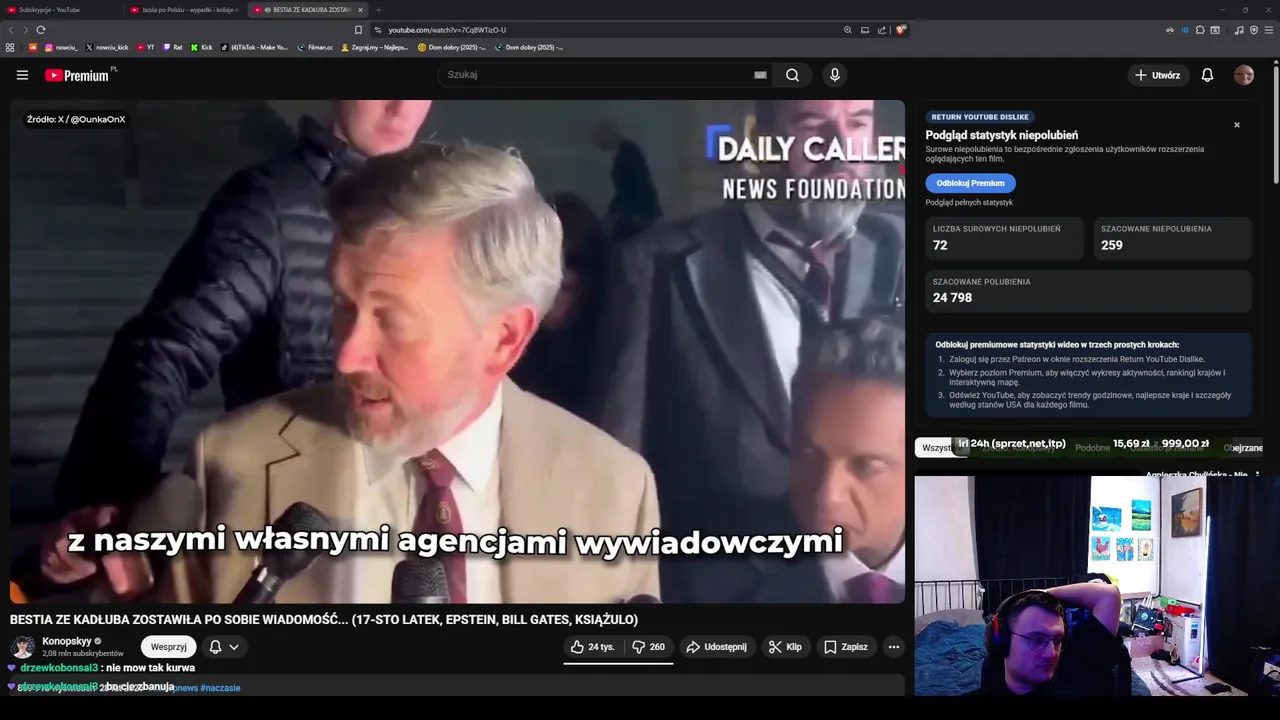Image resolution: width=1280 pixels, height=720 pixels.
Task: Open nowciu_ Instagram bookmark
Action: tap(60, 47)
